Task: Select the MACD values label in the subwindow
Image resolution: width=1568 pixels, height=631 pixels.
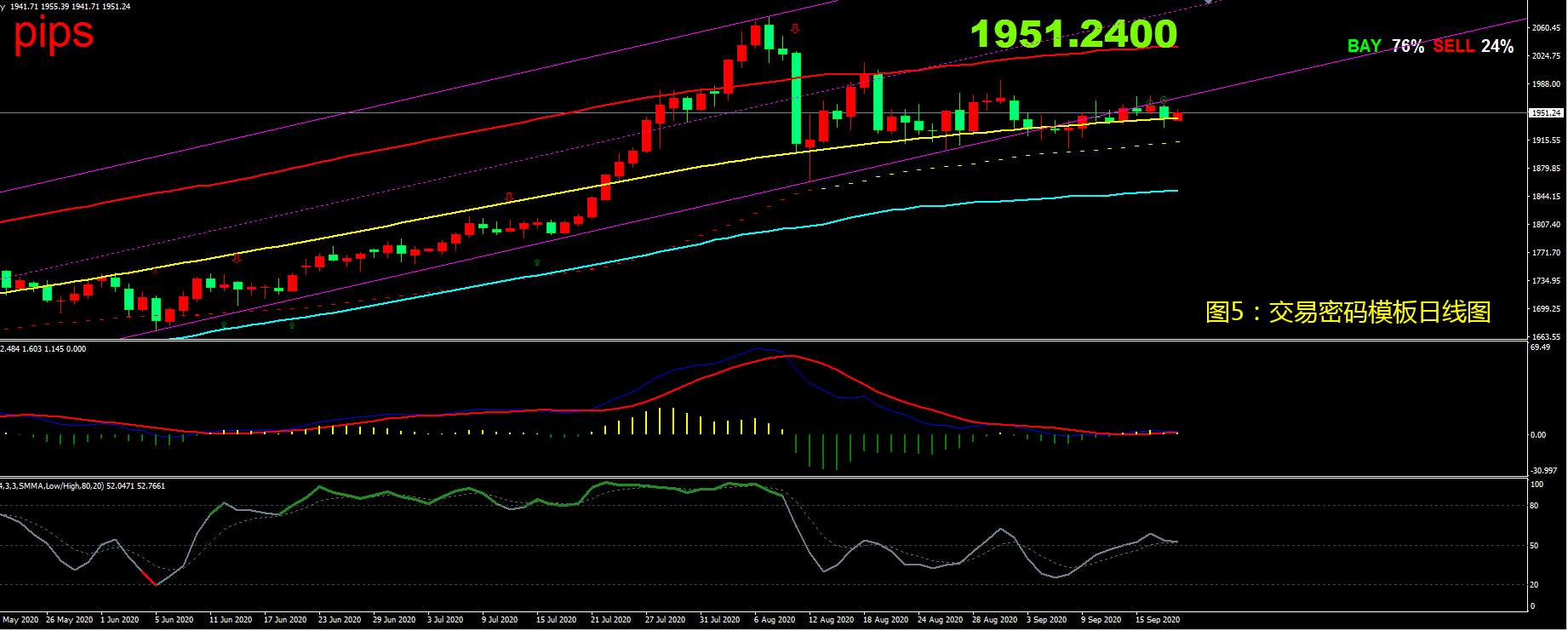Action: (42, 349)
